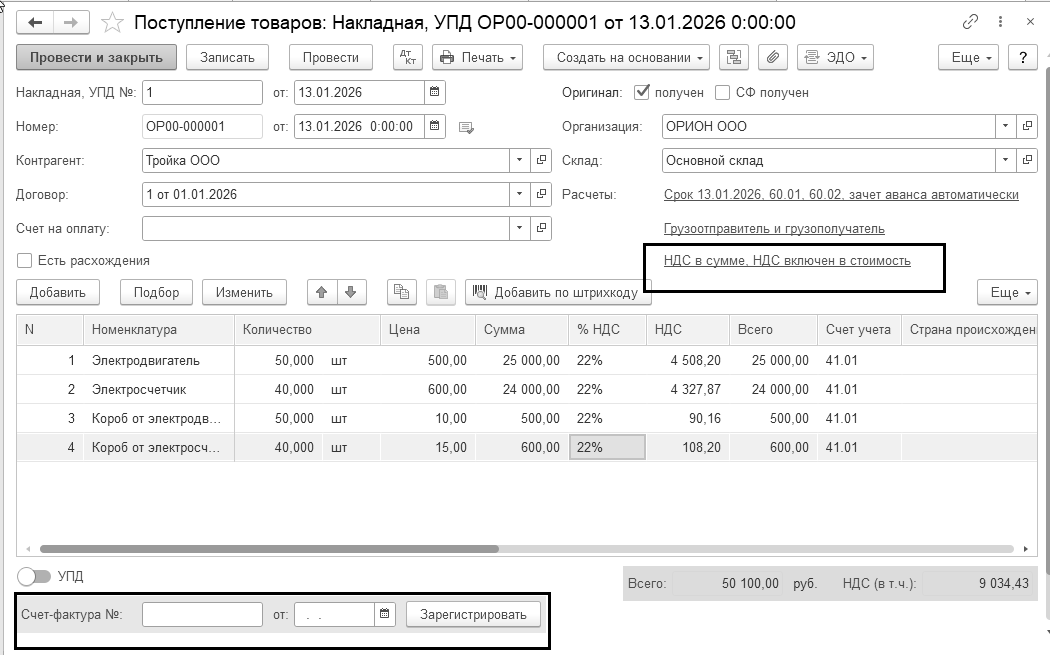
Task: Click the Накладная, УПД № input field
Action: coord(202,92)
